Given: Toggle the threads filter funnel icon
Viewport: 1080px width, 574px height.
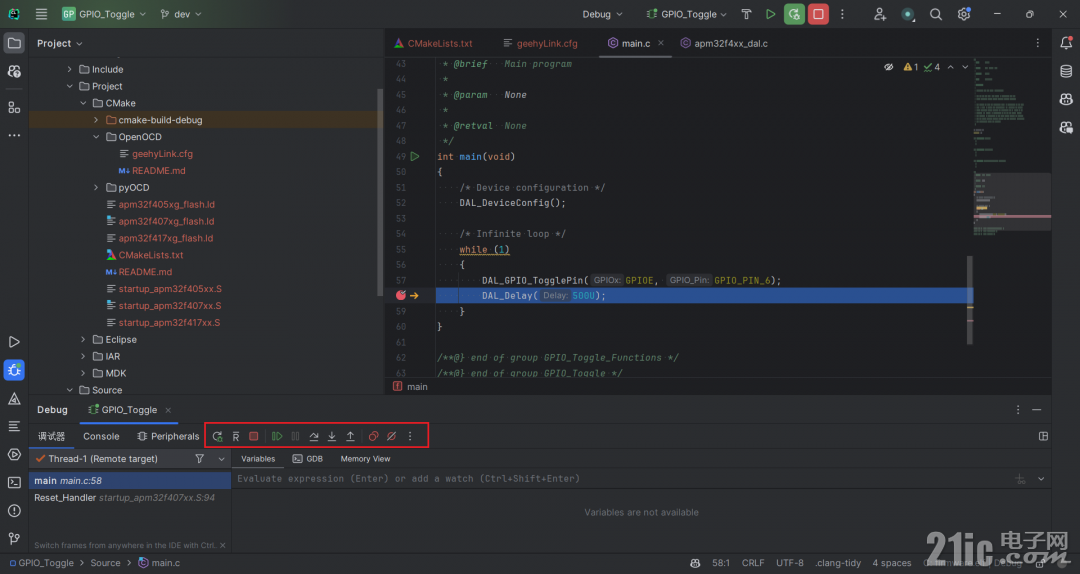Looking at the screenshot, I should (x=199, y=458).
